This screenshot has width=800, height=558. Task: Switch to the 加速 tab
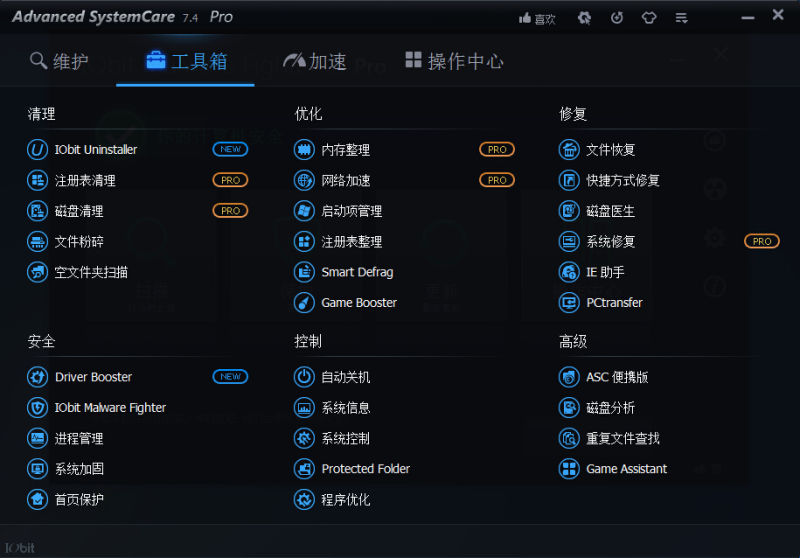[315, 62]
